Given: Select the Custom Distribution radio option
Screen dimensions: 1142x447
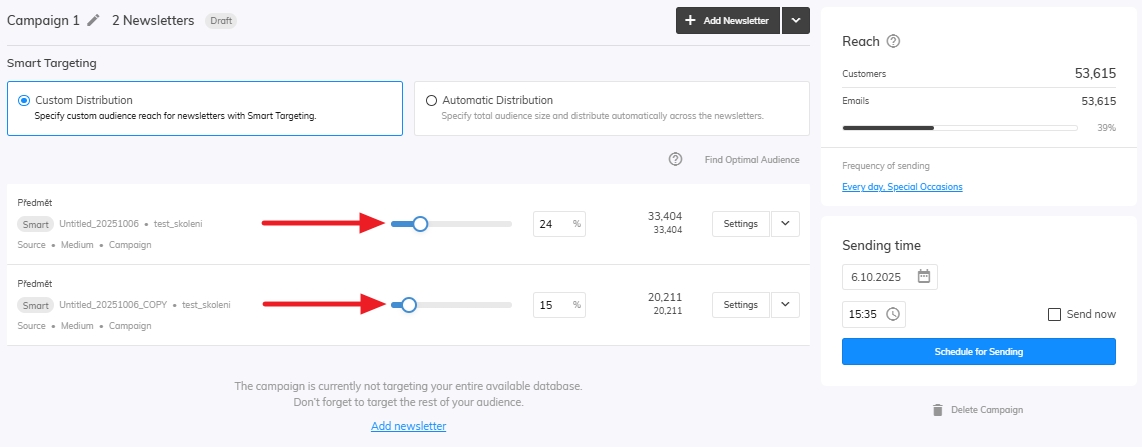Looking at the screenshot, I should pos(25,100).
